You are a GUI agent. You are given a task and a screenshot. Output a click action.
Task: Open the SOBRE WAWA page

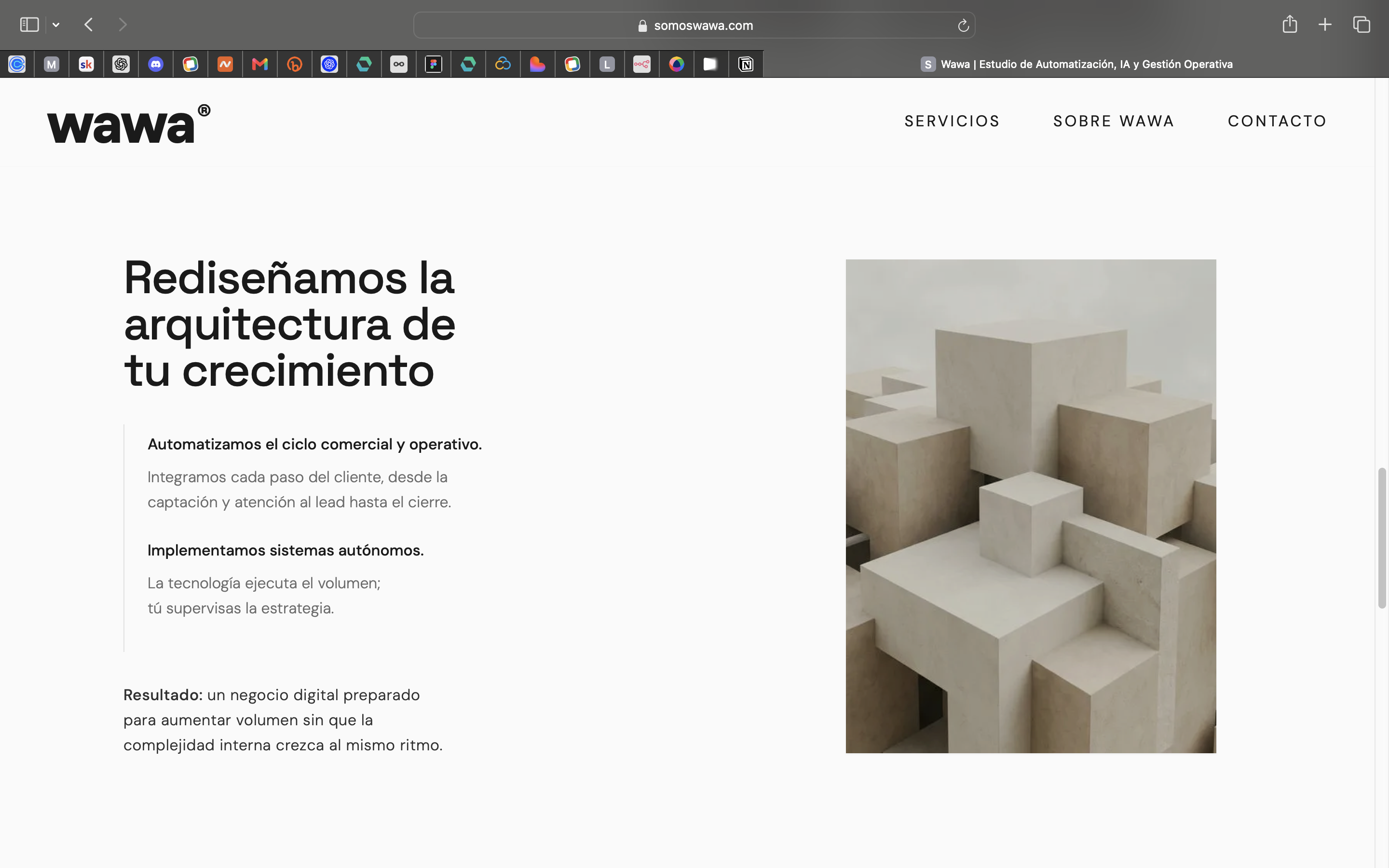[x=1114, y=121]
